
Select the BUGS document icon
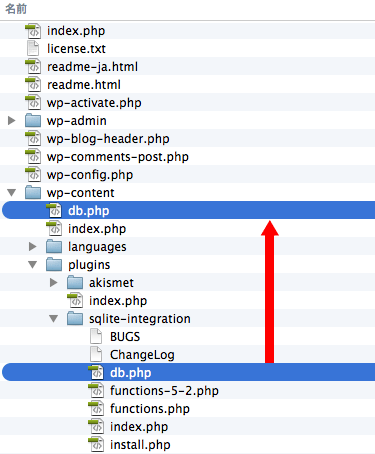point(96,337)
